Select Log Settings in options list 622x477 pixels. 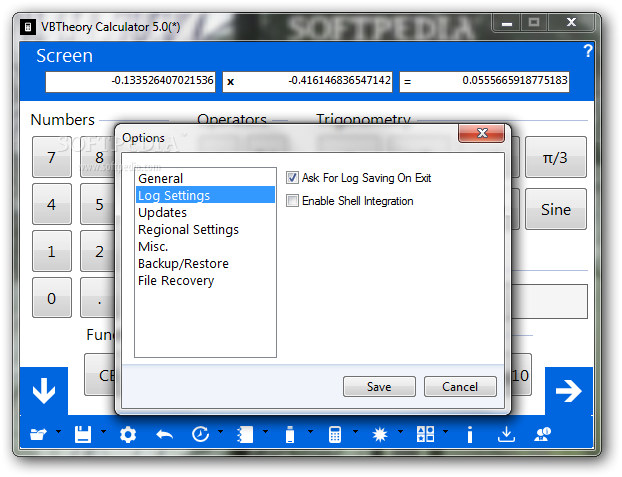205,195
